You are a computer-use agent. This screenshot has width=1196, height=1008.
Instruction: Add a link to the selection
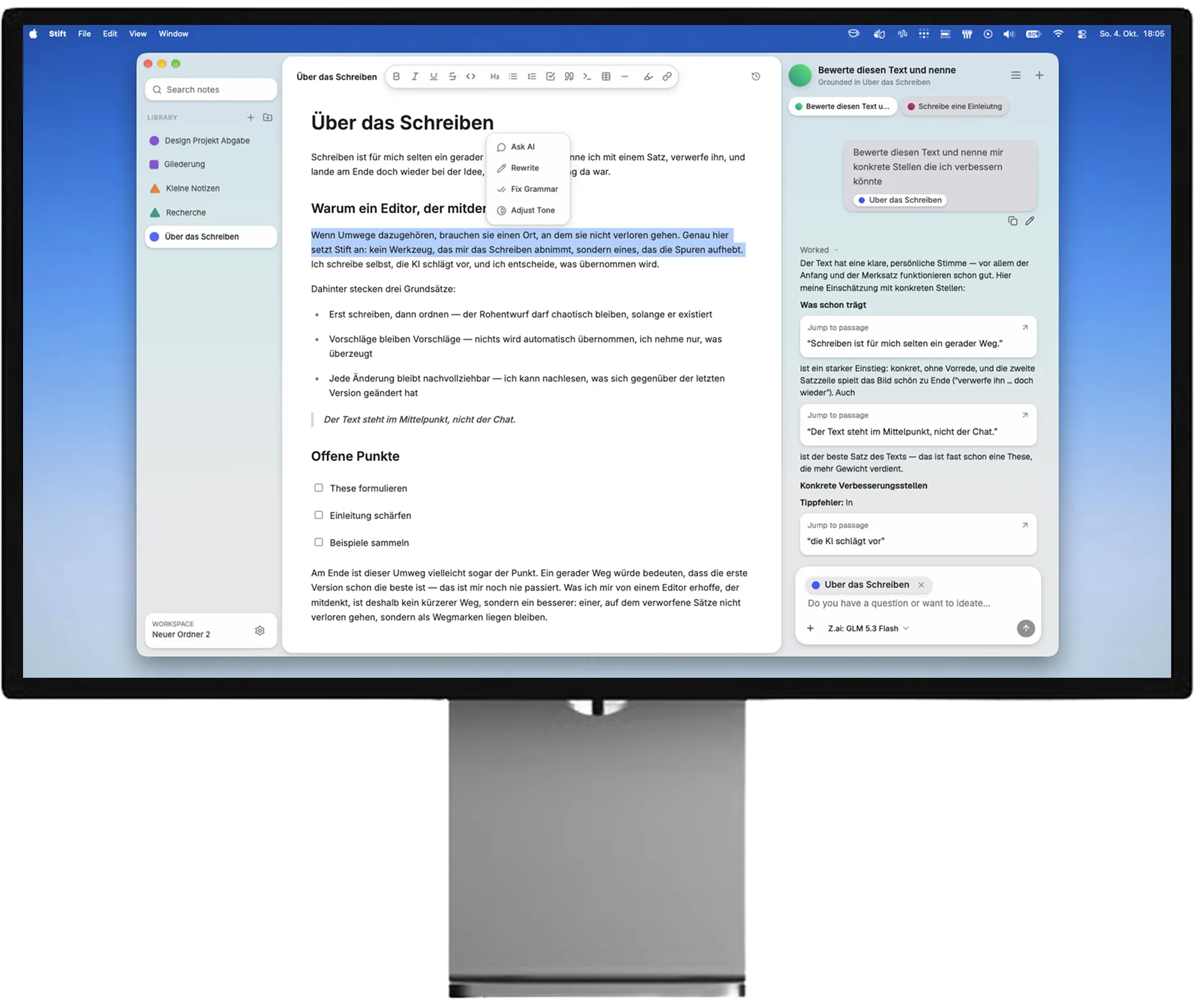[x=667, y=77]
